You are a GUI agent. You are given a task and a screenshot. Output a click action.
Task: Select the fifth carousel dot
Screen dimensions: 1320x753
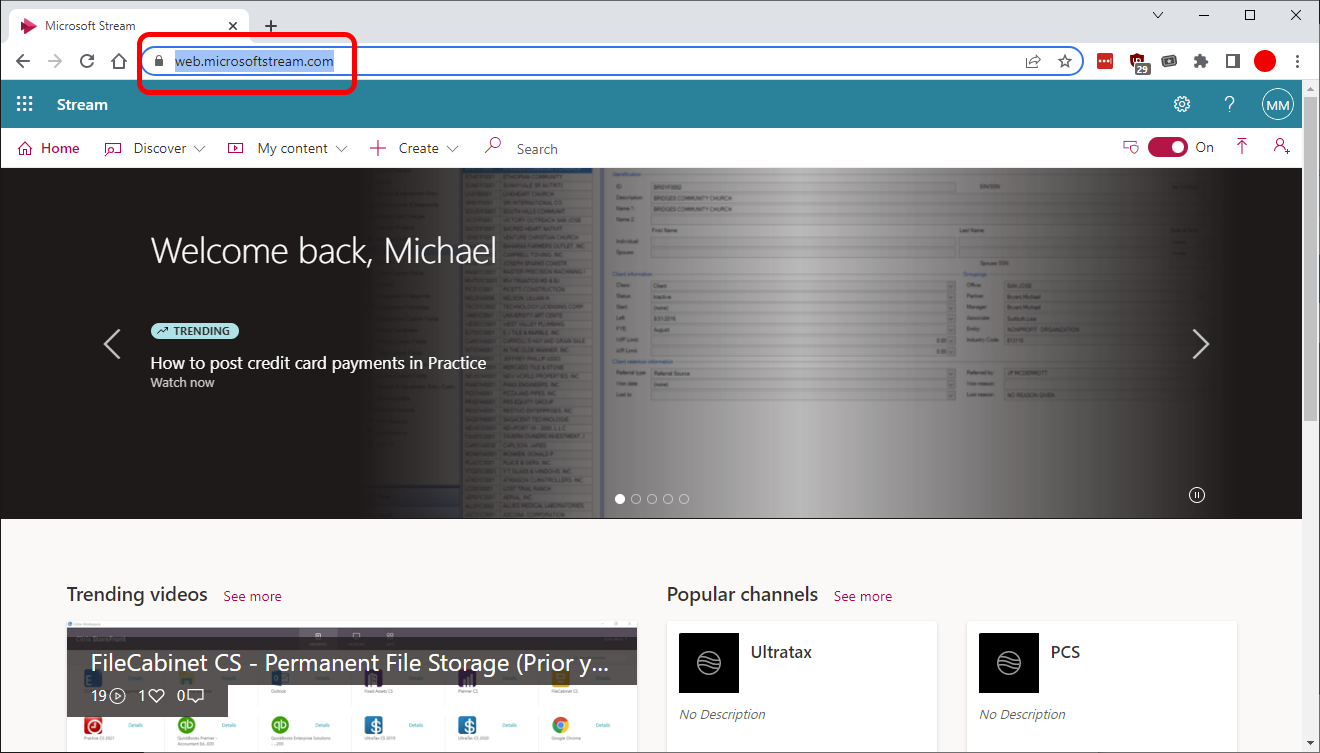[x=684, y=498]
